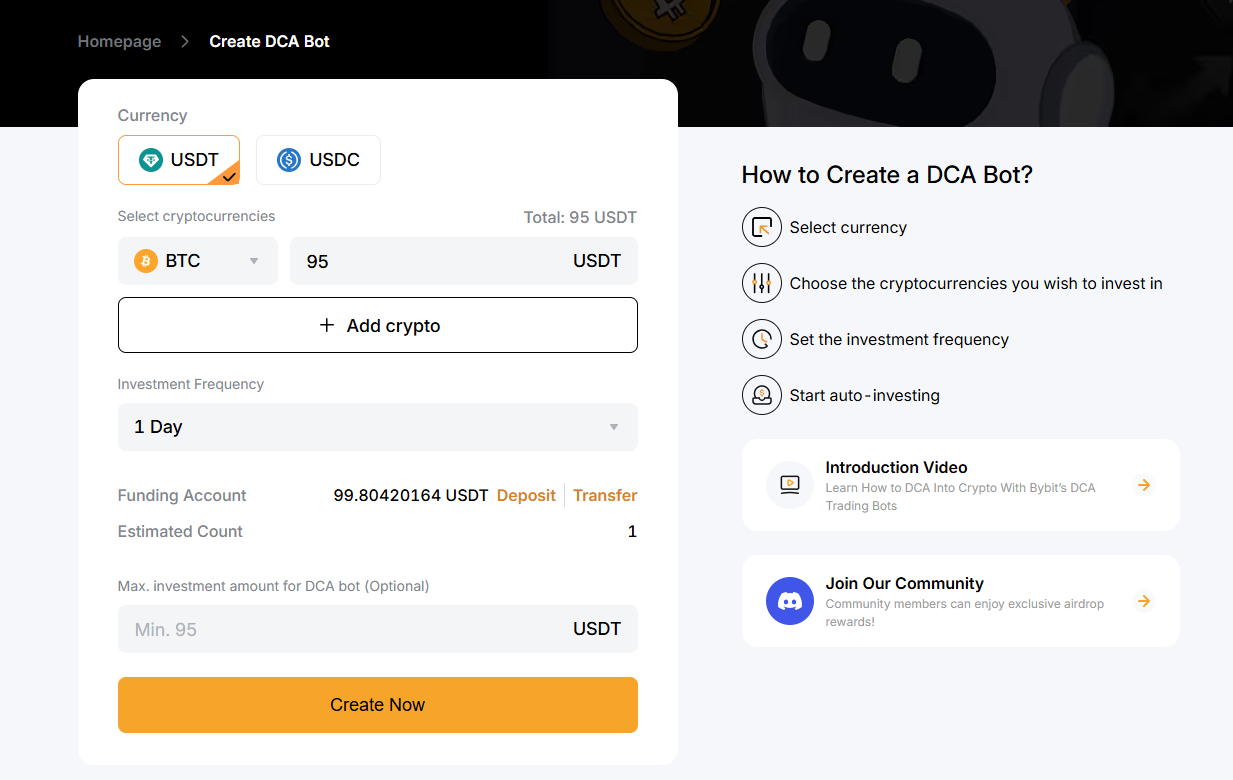The width and height of the screenshot is (1233, 780).
Task: Expand the Investment Frequency dropdown
Action: (x=377, y=427)
